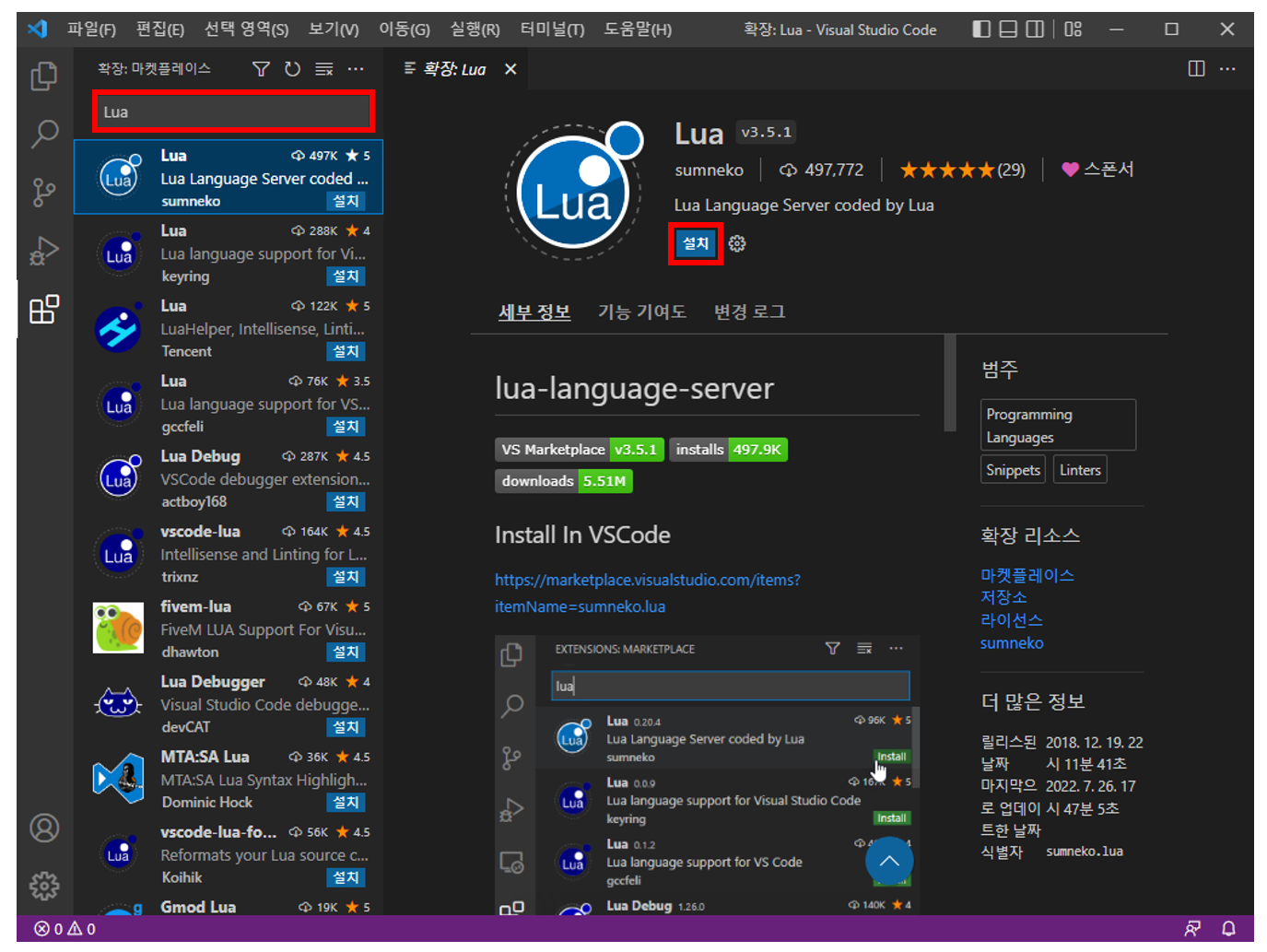Click the 확장: Lua editor tab
The image size is (1267, 952).
pos(453,69)
